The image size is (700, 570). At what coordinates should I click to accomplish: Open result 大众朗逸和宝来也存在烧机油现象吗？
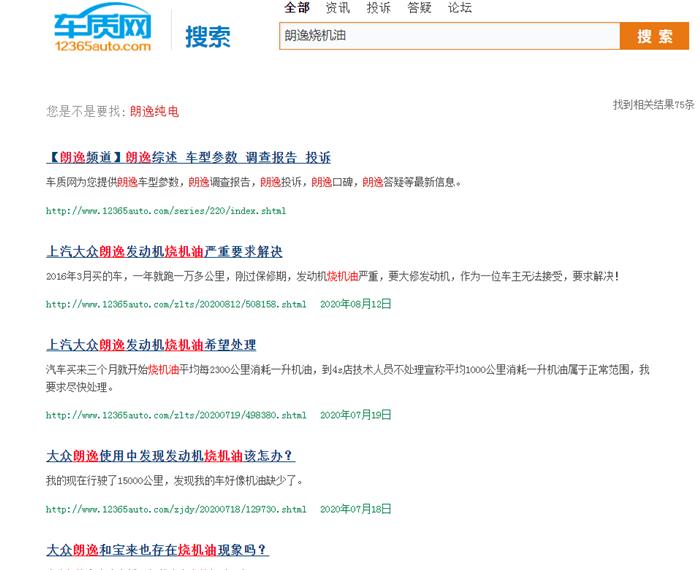coord(158,549)
